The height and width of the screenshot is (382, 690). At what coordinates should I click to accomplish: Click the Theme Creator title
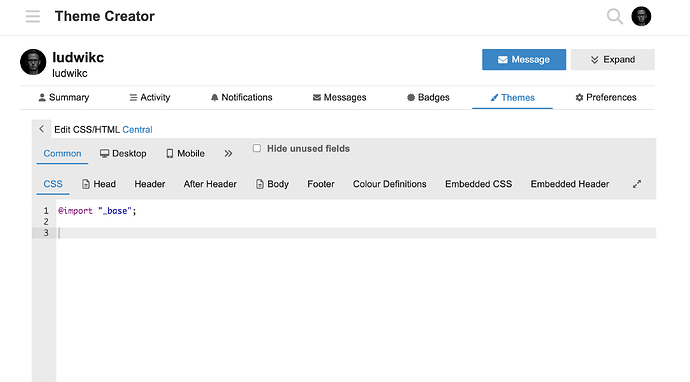105,16
